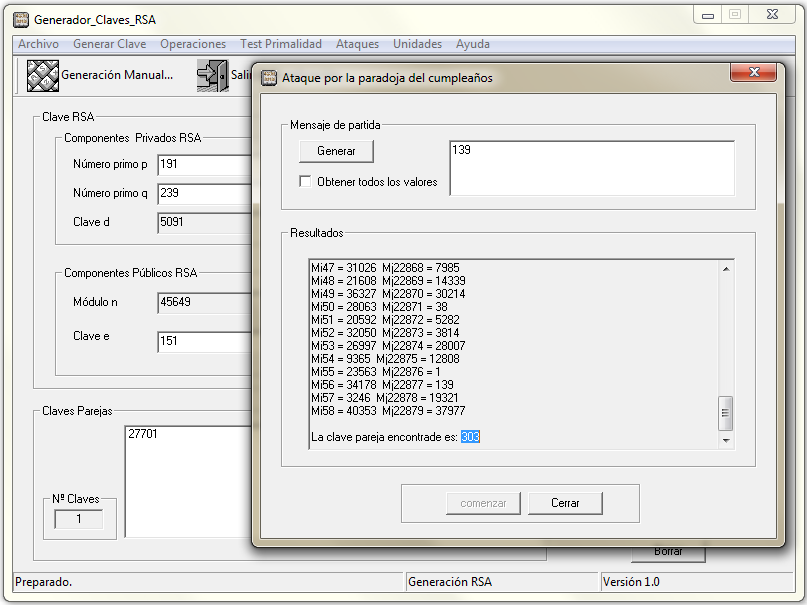Open the Unidades menu
This screenshot has height=605, width=807.
[x=417, y=44]
